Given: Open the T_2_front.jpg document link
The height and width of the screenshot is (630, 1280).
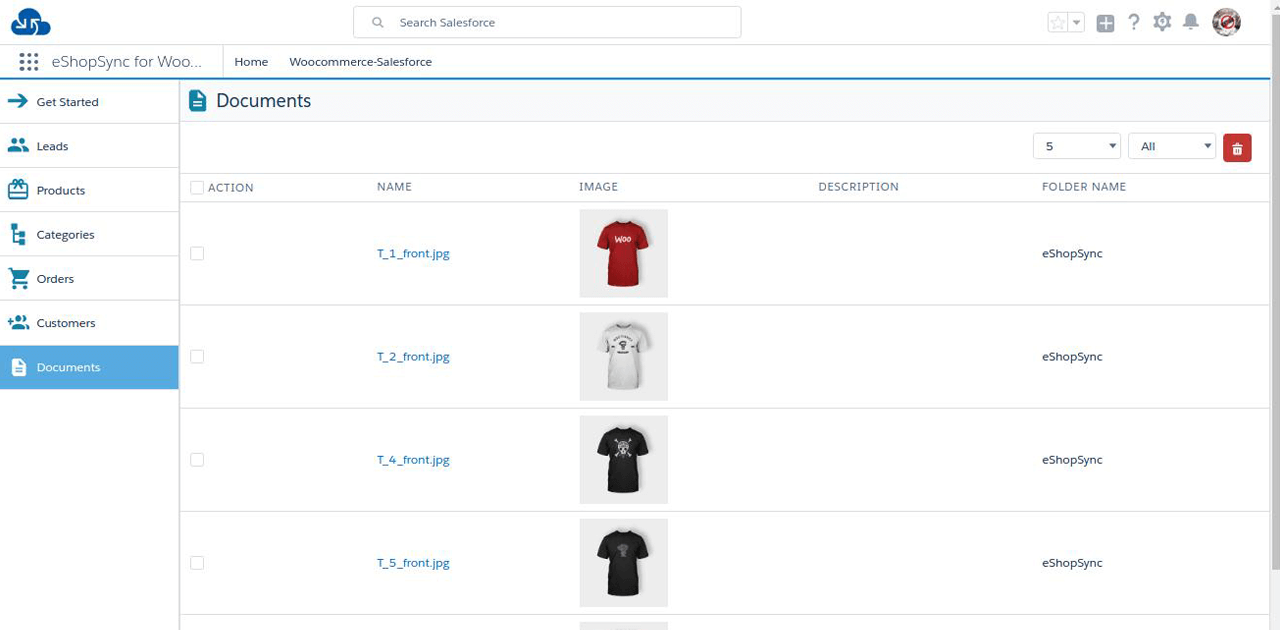Looking at the screenshot, I should pos(413,357).
